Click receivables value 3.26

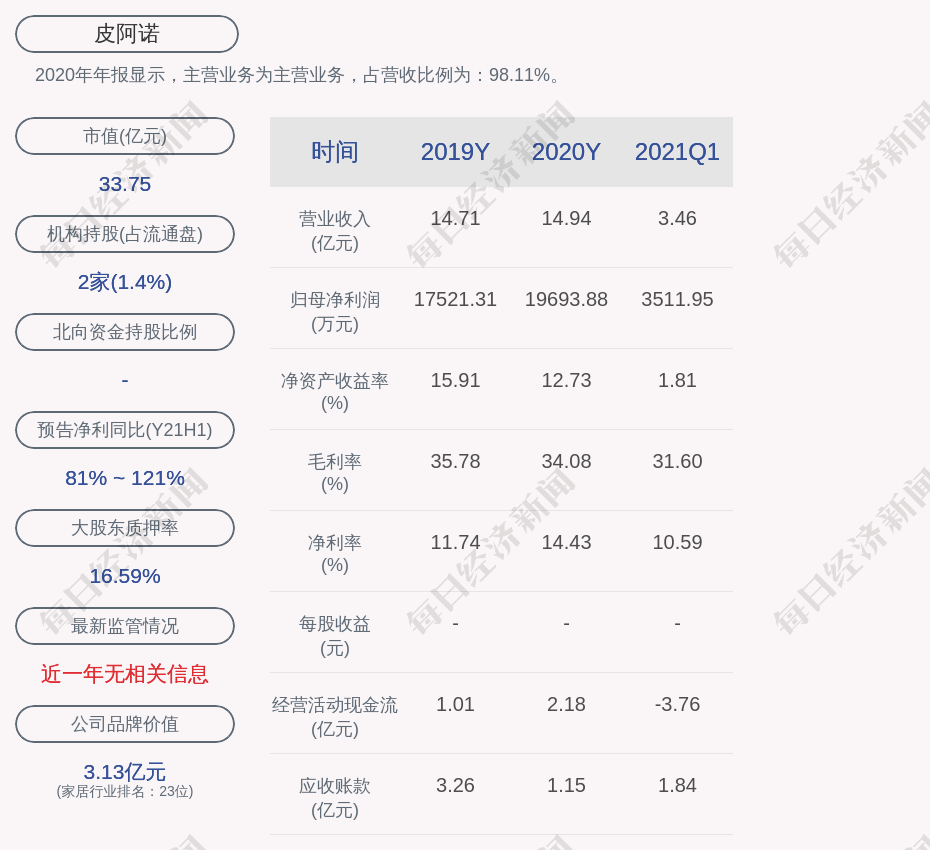pos(456,785)
